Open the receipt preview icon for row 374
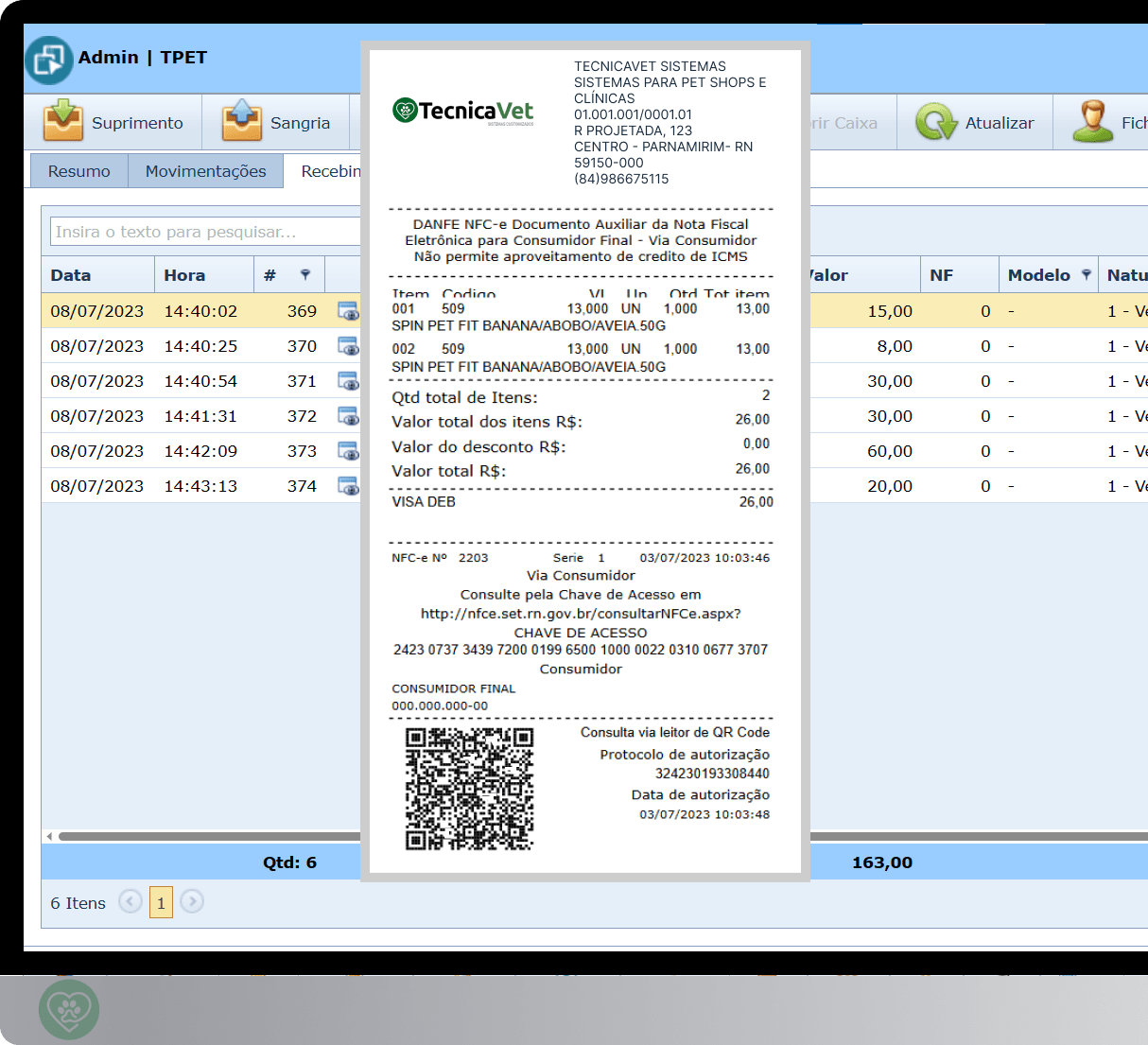Screen dimensions: 1148x1045 [x=348, y=486]
